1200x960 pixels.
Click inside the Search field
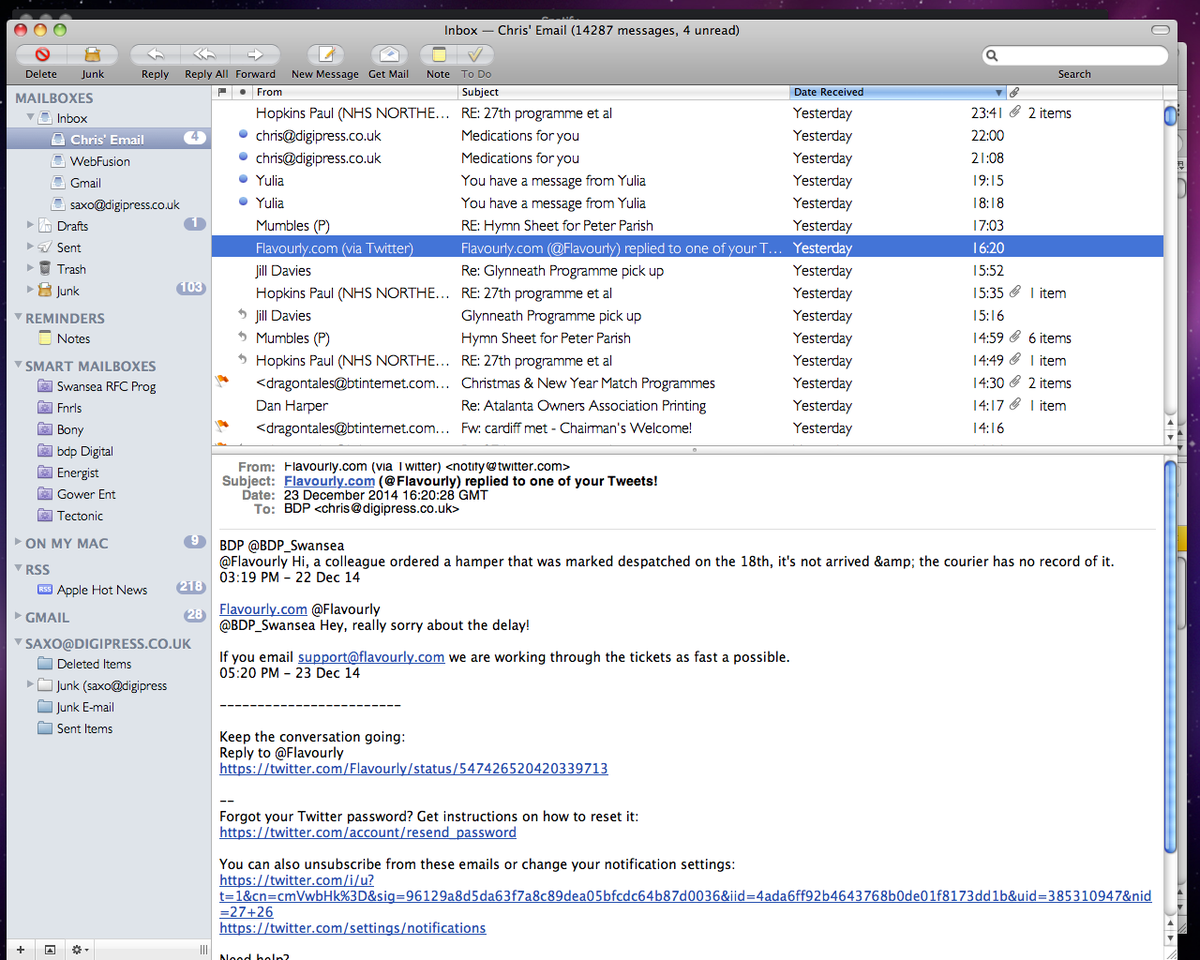[x=1074, y=56]
